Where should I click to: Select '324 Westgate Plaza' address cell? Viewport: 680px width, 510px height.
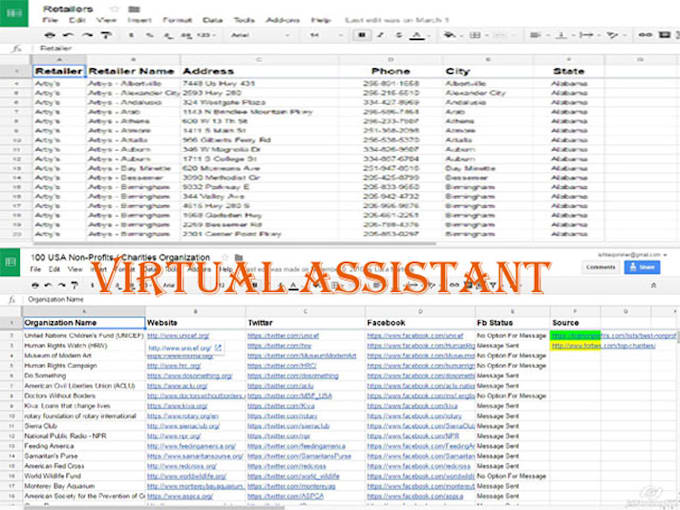(259, 102)
